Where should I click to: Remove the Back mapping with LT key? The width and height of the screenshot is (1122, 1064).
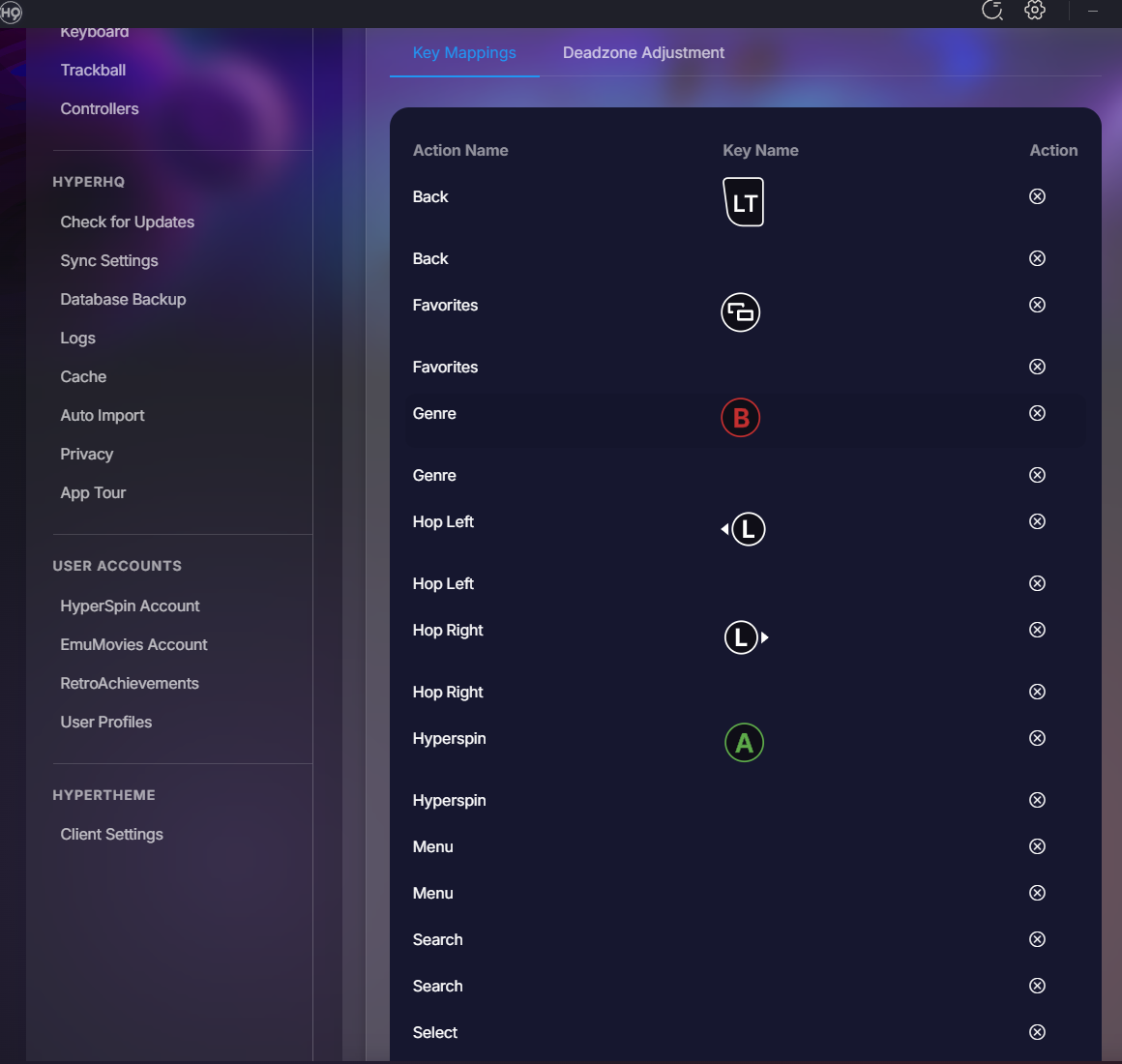[x=1037, y=196]
